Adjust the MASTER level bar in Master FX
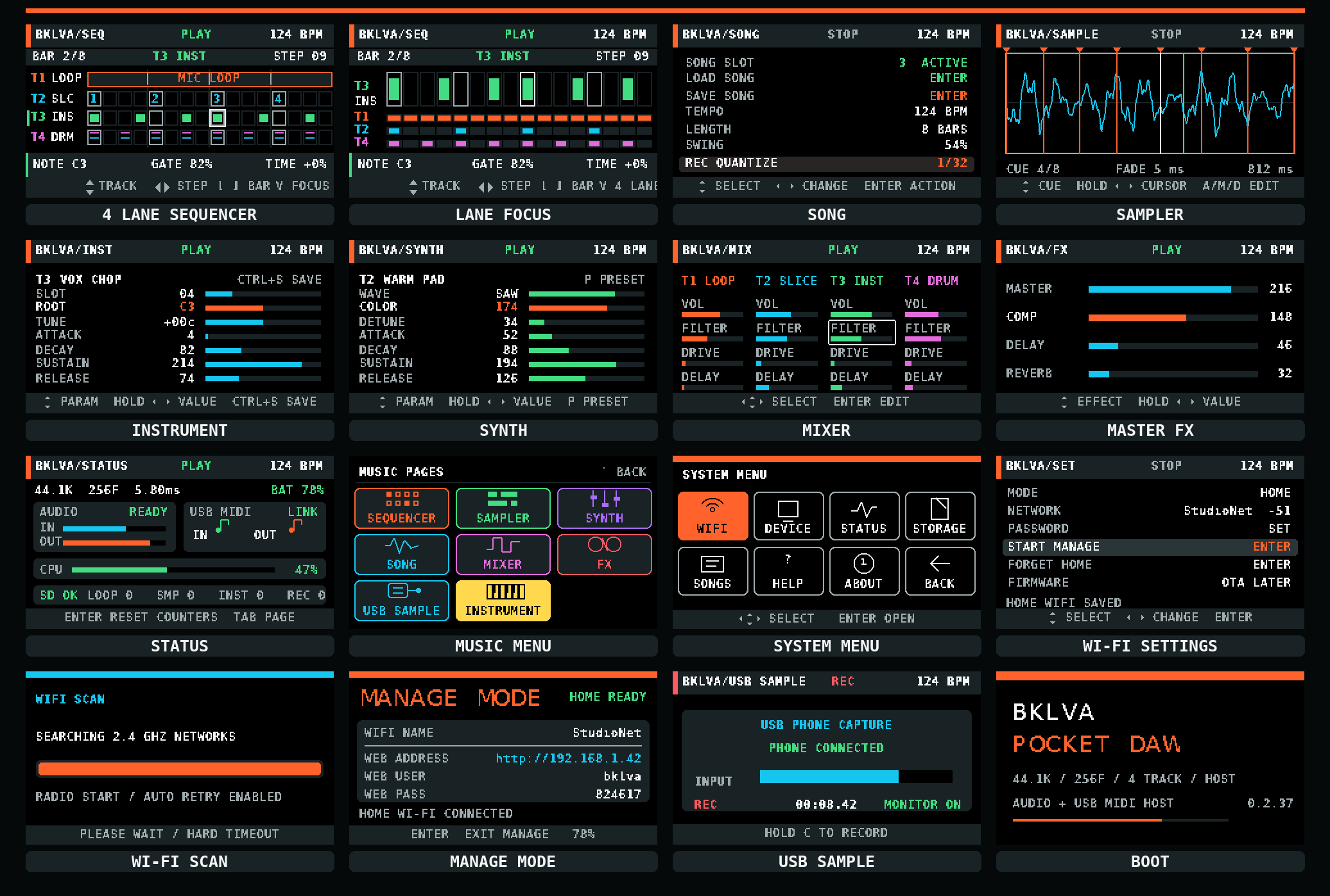The height and width of the screenshot is (896, 1330). pos(1173,289)
